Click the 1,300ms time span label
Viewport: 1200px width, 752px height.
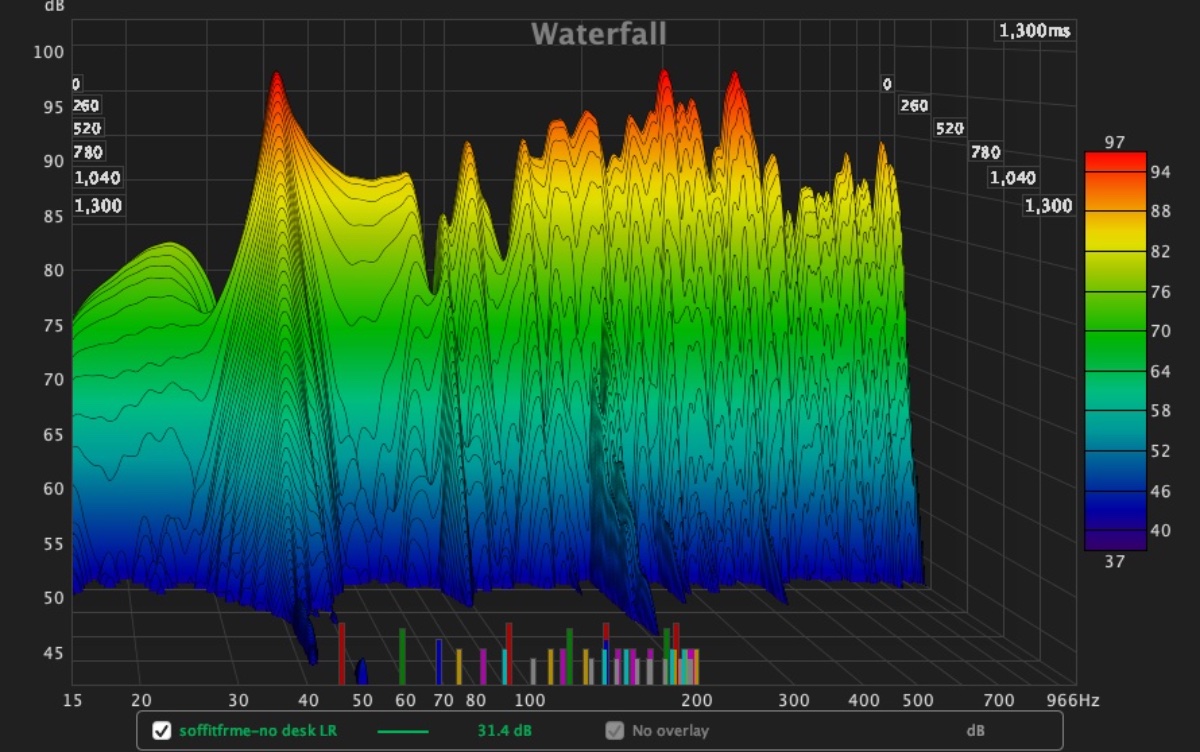[1034, 31]
